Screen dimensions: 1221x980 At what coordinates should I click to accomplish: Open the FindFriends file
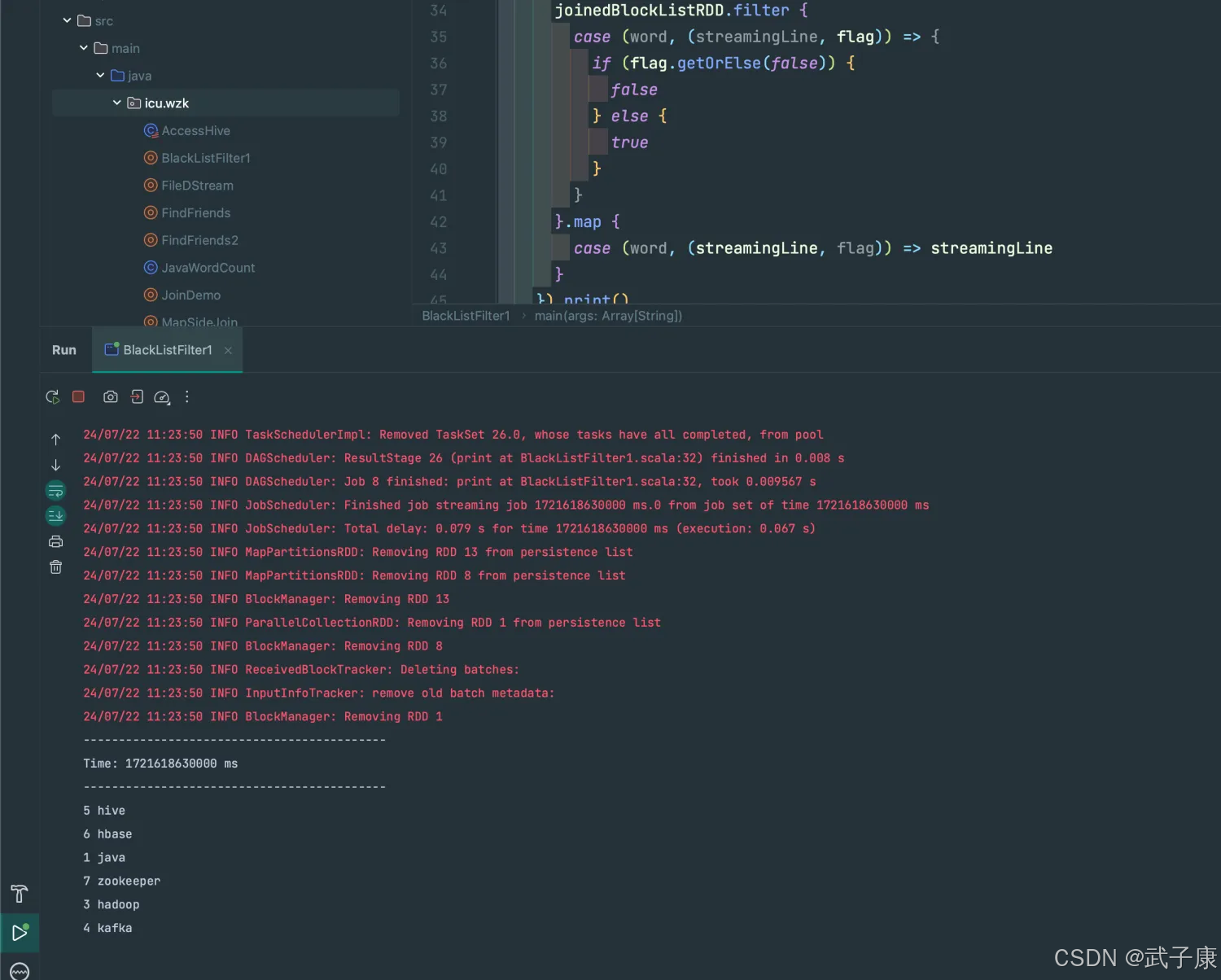tap(195, 212)
